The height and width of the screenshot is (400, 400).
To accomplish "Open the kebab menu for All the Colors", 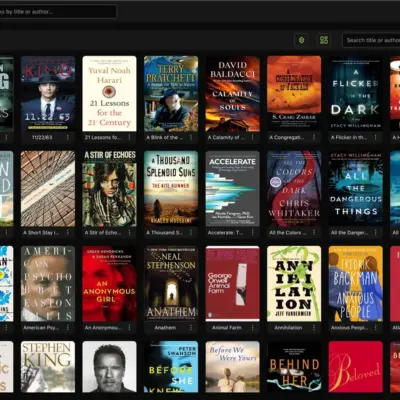I will coord(314,233).
